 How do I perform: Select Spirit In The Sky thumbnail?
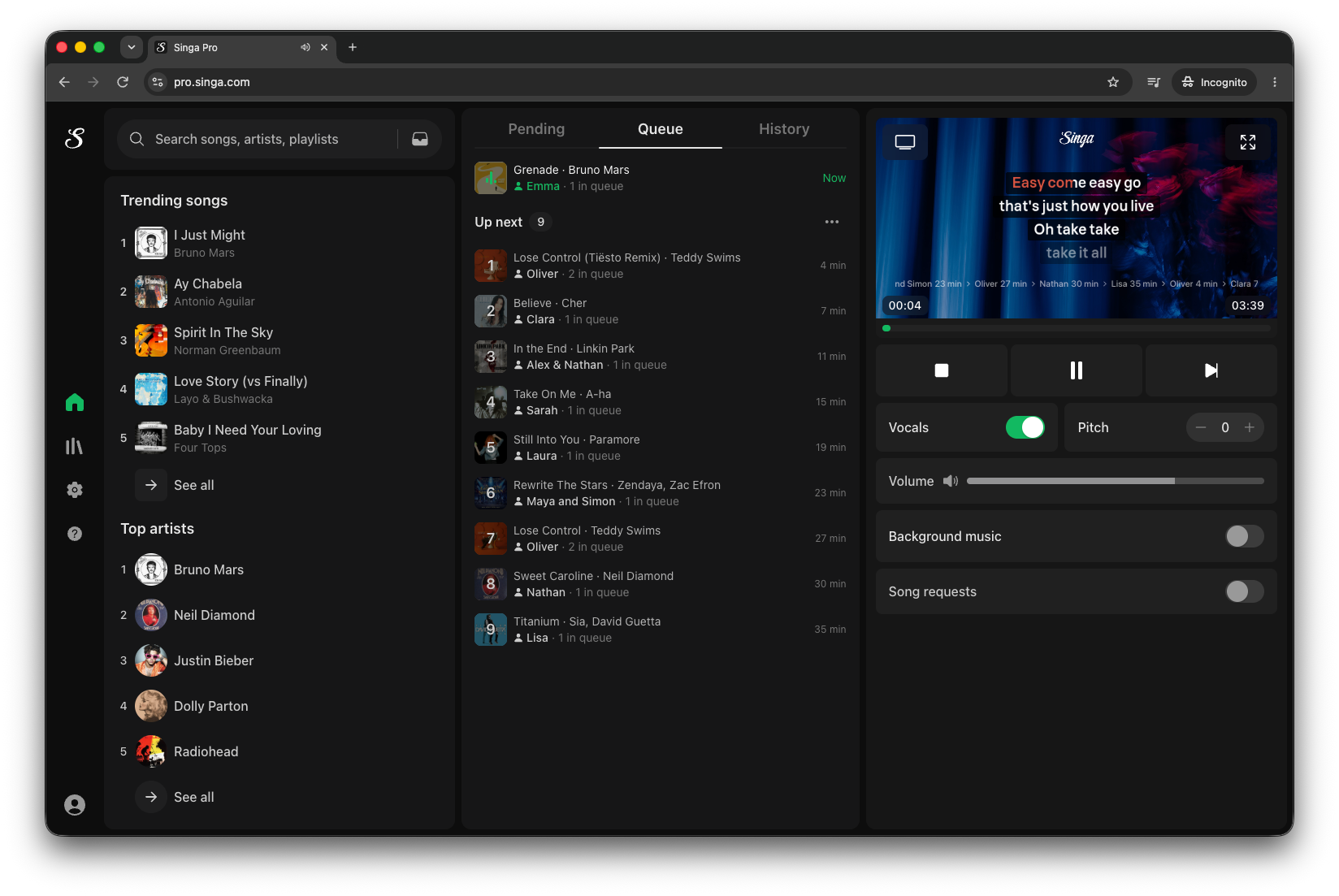(151, 340)
